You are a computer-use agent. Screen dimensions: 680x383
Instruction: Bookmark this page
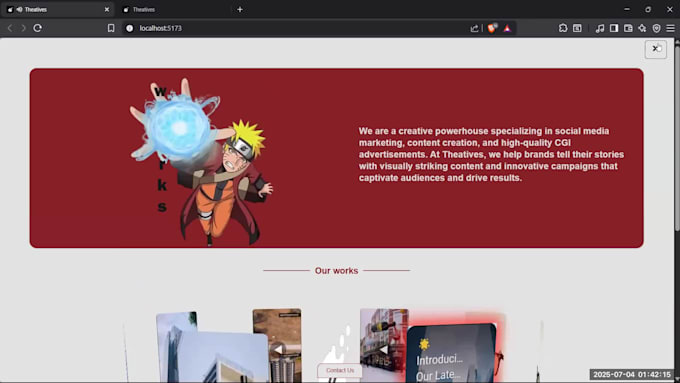(111, 28)
